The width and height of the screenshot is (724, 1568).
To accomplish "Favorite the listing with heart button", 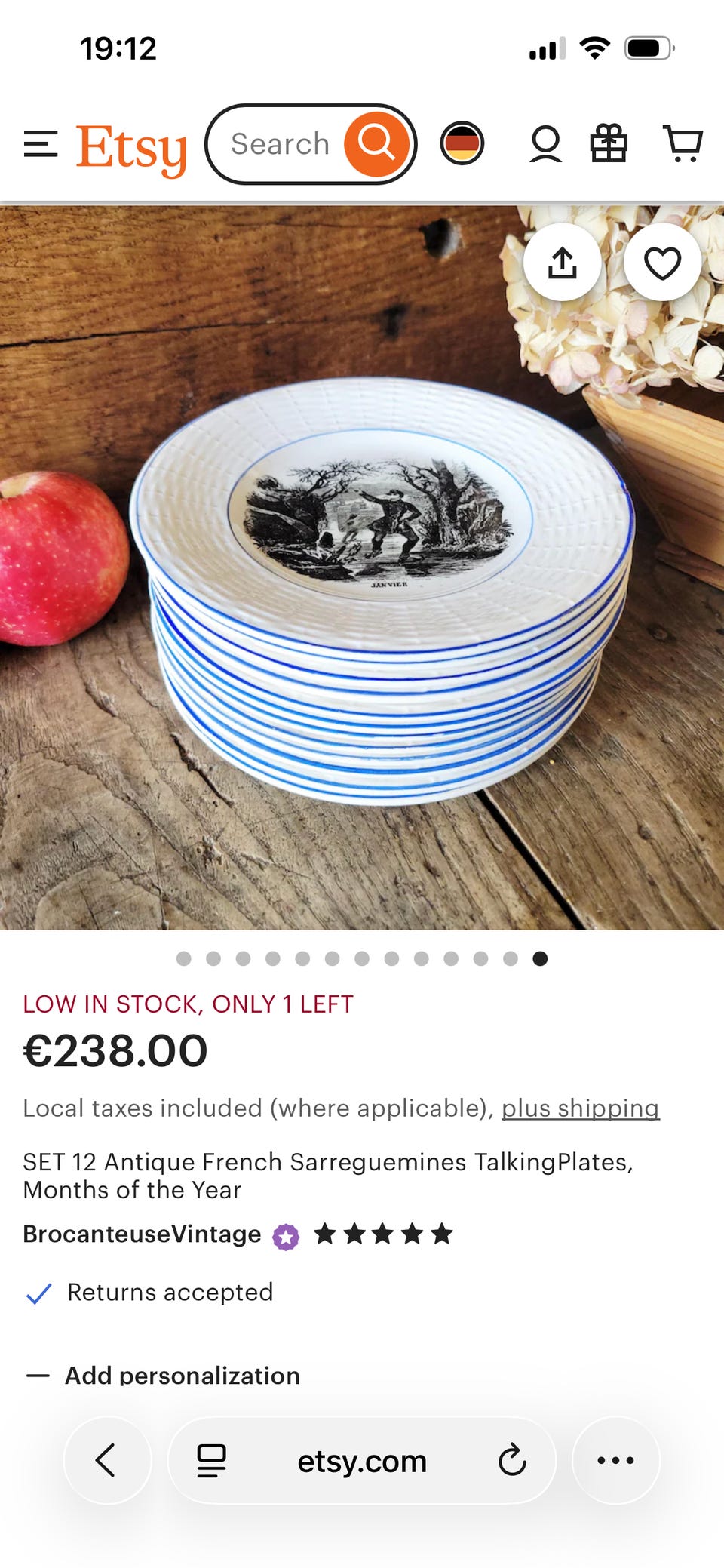I will tap(662, 263).
